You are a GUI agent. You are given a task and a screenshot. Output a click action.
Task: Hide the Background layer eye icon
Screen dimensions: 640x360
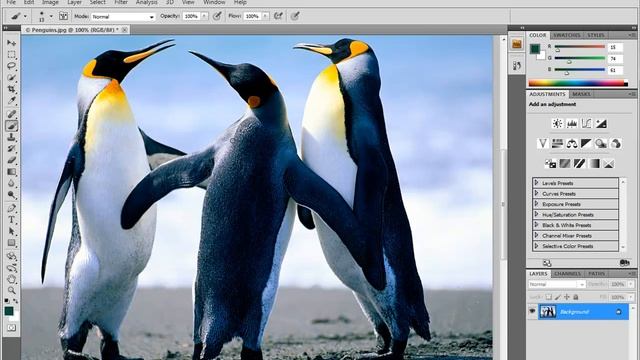(x=532, y=311)
